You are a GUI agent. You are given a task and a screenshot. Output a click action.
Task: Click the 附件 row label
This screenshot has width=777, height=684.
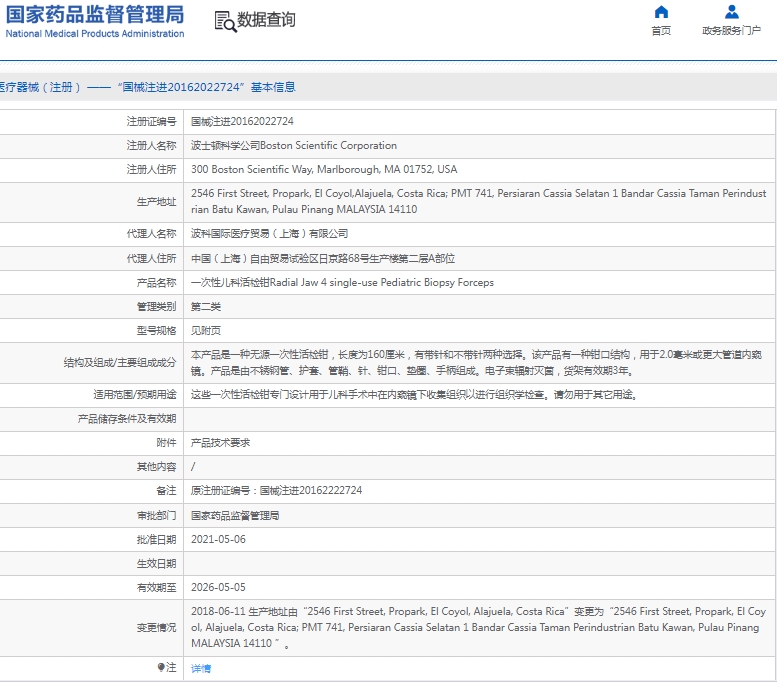166,443
